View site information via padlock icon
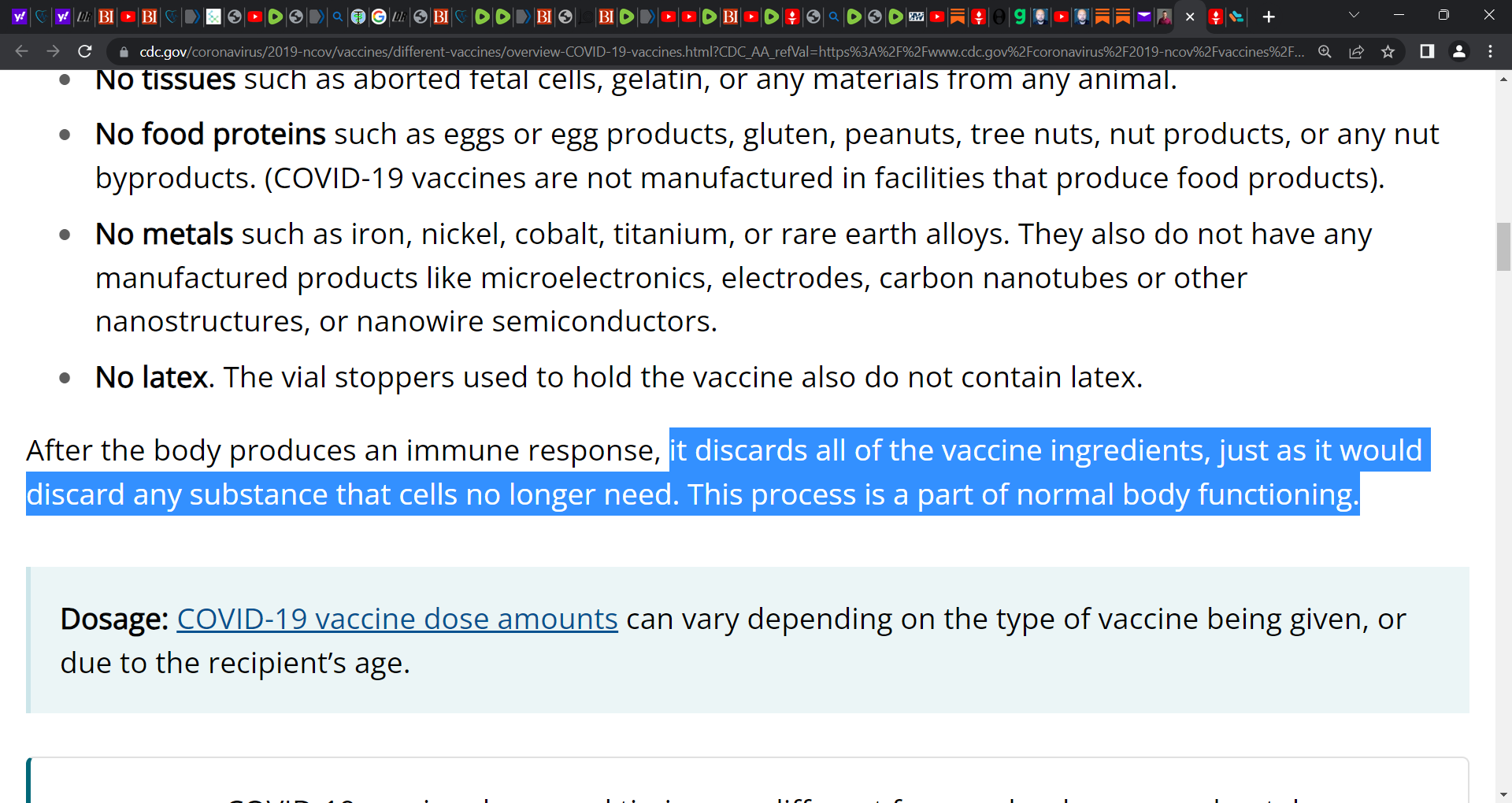Viewport: 1512px width, 803px height. click(x=124, y=52)
